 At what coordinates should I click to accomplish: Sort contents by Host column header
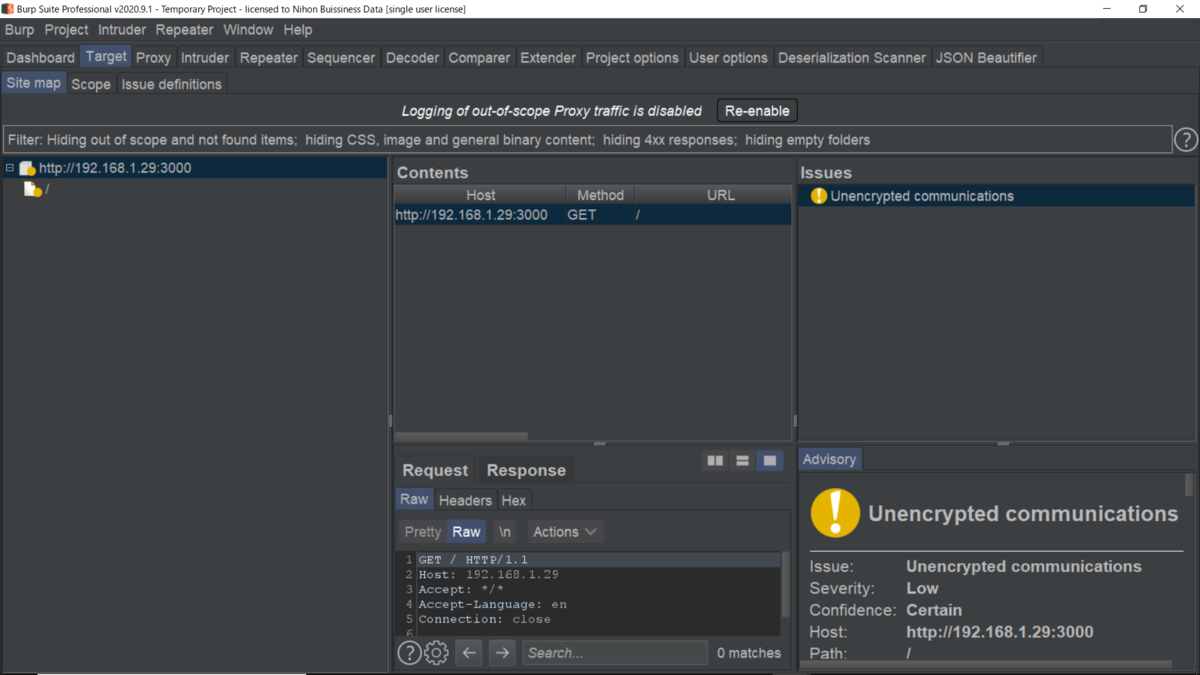[x=481, y=195]
